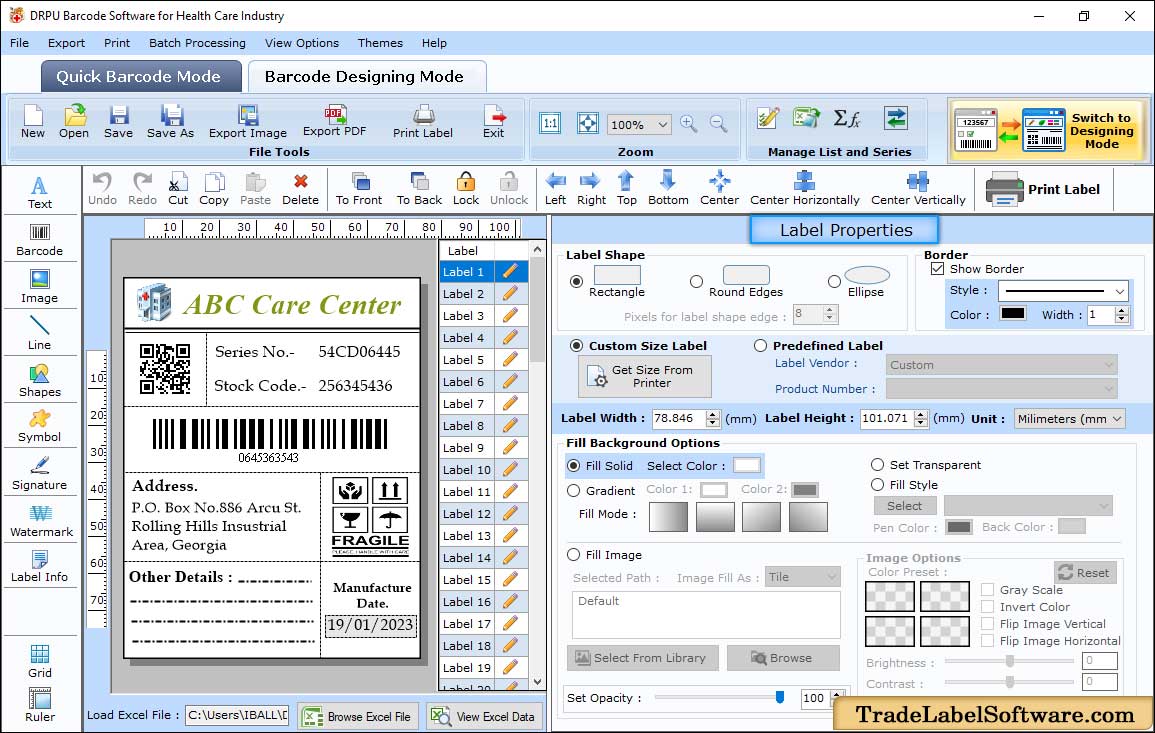Click the border Width stepper arrows
Image resolution: width=1155 pixels, height=733 pixels.
pos(1122,315)
